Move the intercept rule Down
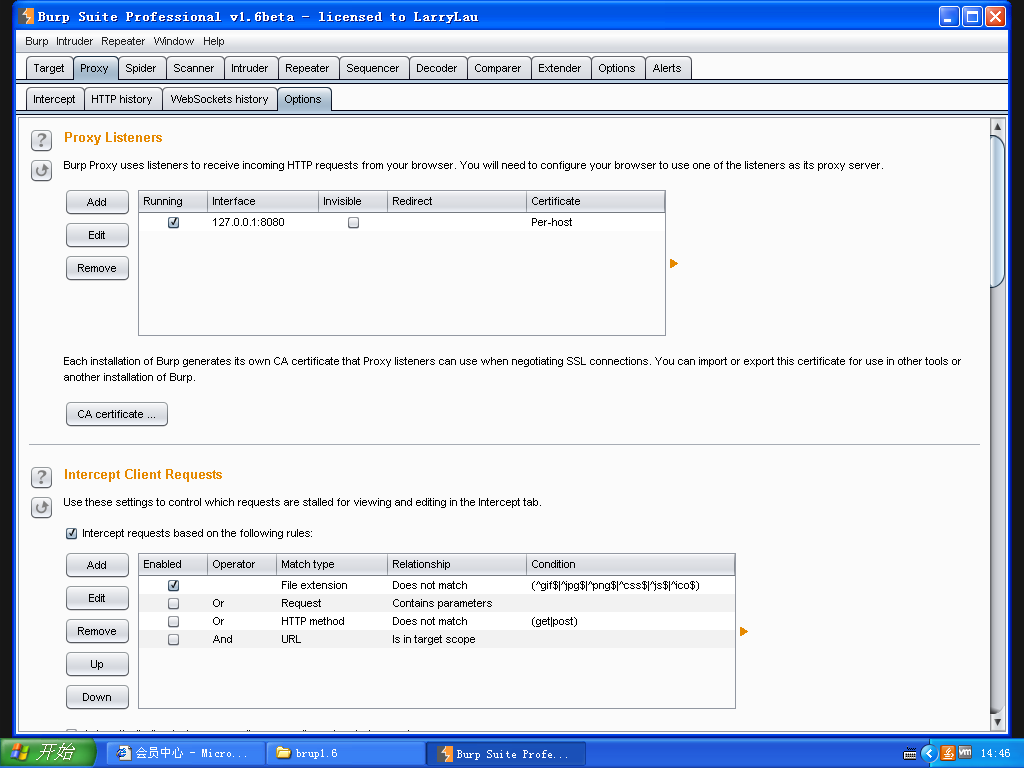The width and height of the screenshot is (1024, 768). [97, 697]
